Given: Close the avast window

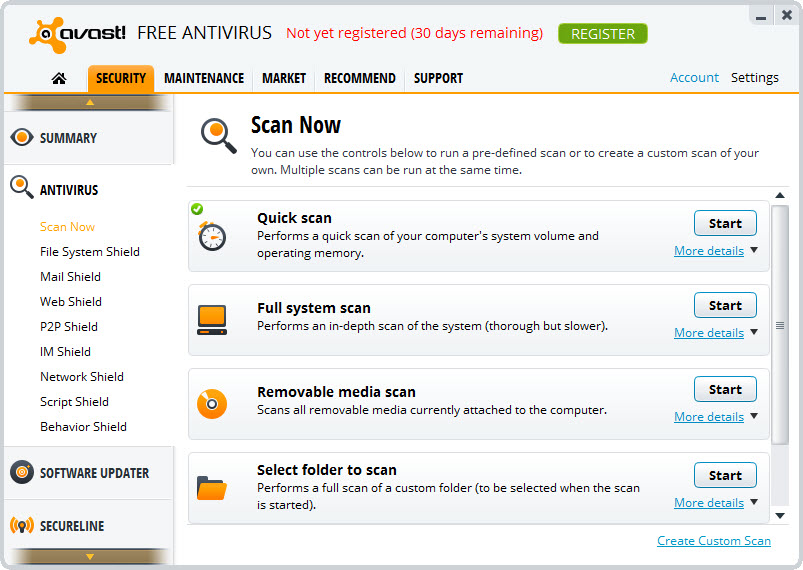Looking at the screenshot, I should point(787,16).
